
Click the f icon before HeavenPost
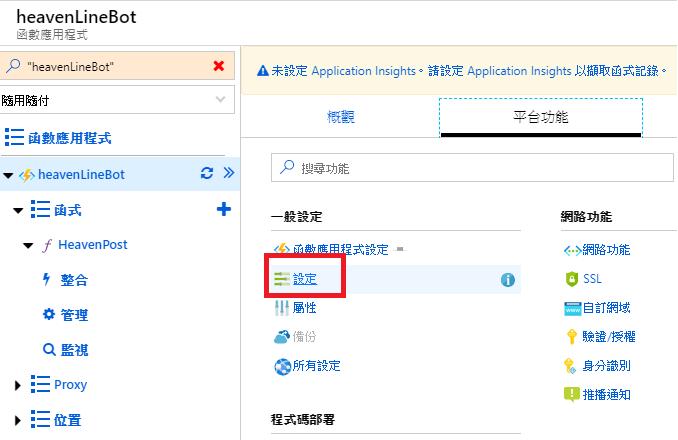pos(47,245)
